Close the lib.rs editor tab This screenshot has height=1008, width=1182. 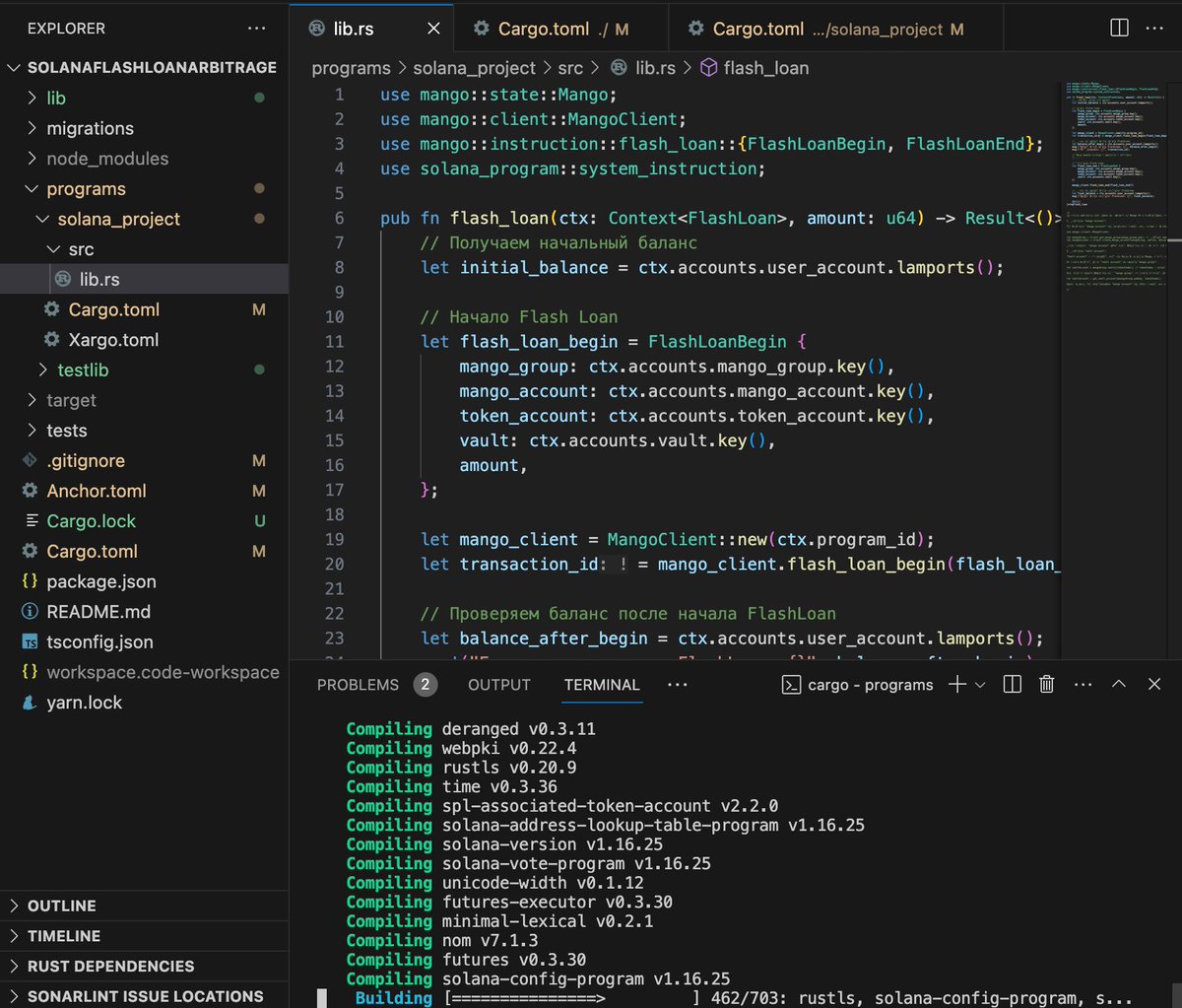click(432, 29)
